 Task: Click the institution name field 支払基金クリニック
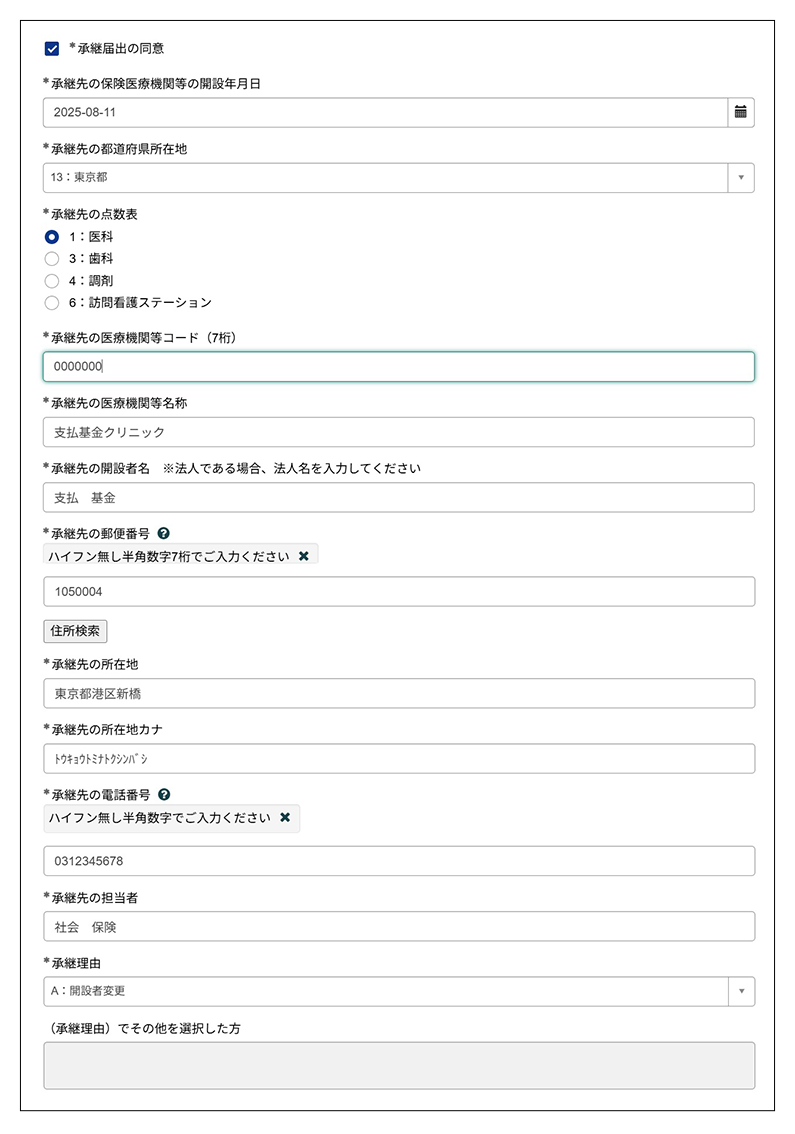pos(398,432)
